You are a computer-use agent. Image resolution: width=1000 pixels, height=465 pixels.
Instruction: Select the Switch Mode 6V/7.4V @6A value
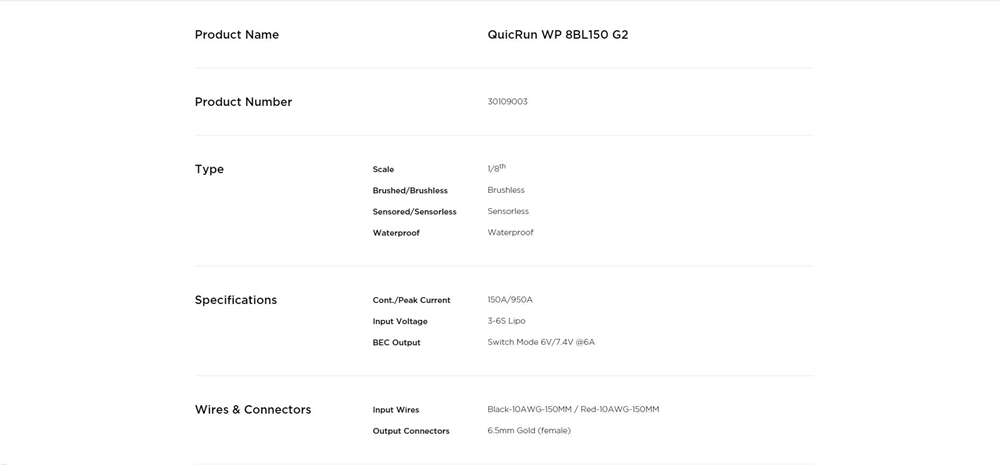(x=541, y=342)
